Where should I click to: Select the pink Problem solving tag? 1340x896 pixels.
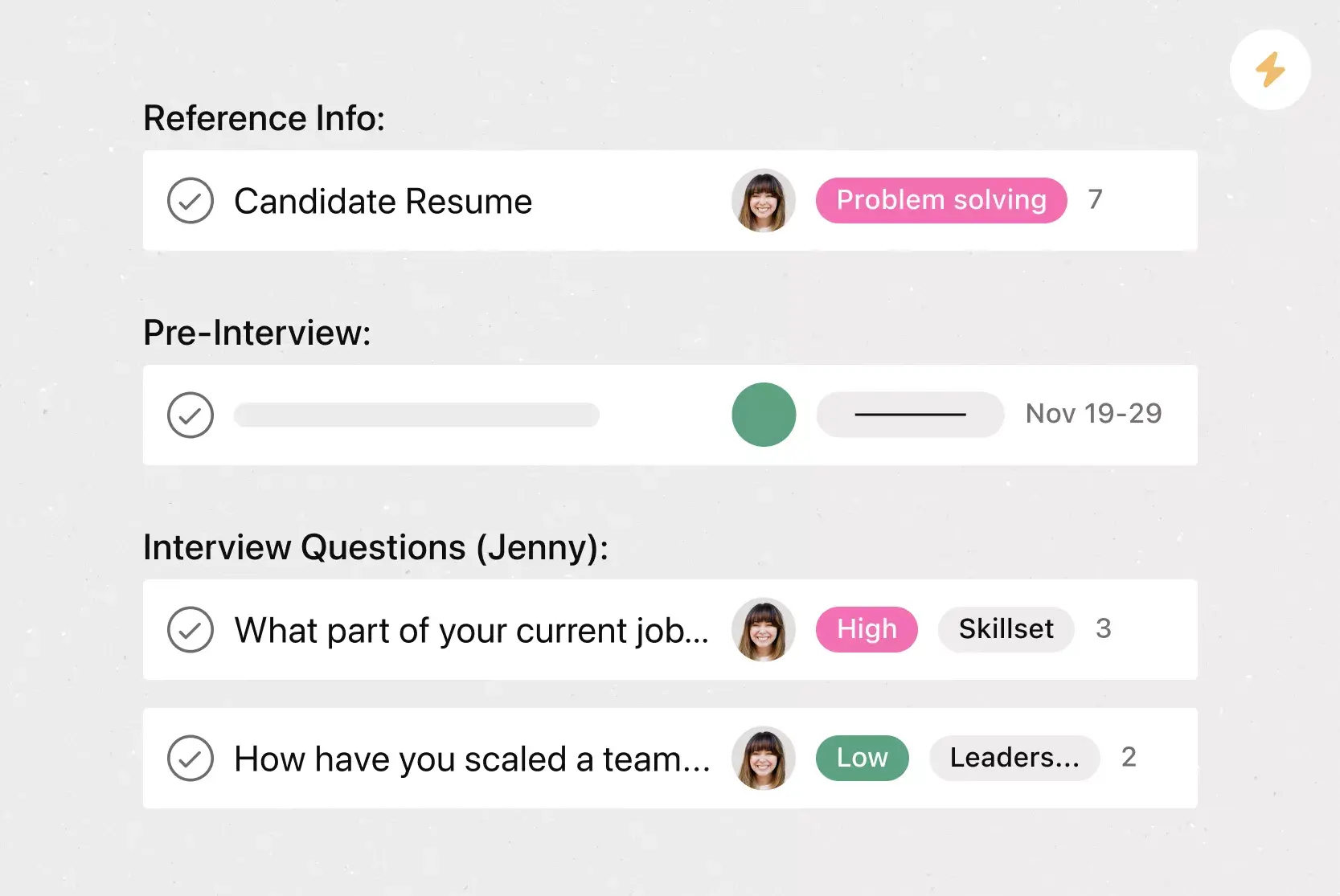pos(941,200)
